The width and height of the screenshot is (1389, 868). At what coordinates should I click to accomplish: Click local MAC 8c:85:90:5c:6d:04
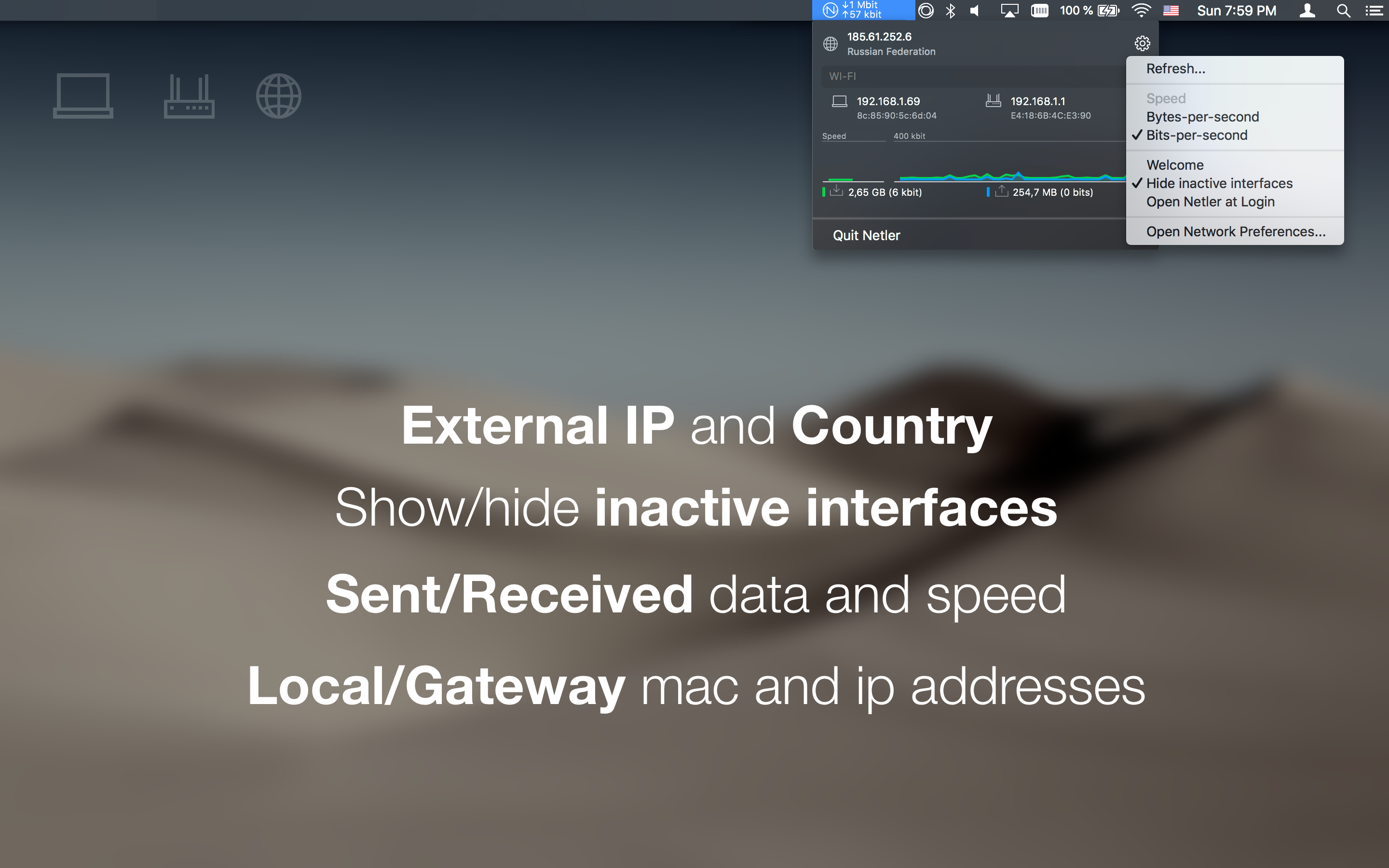(x=897, y=116)
